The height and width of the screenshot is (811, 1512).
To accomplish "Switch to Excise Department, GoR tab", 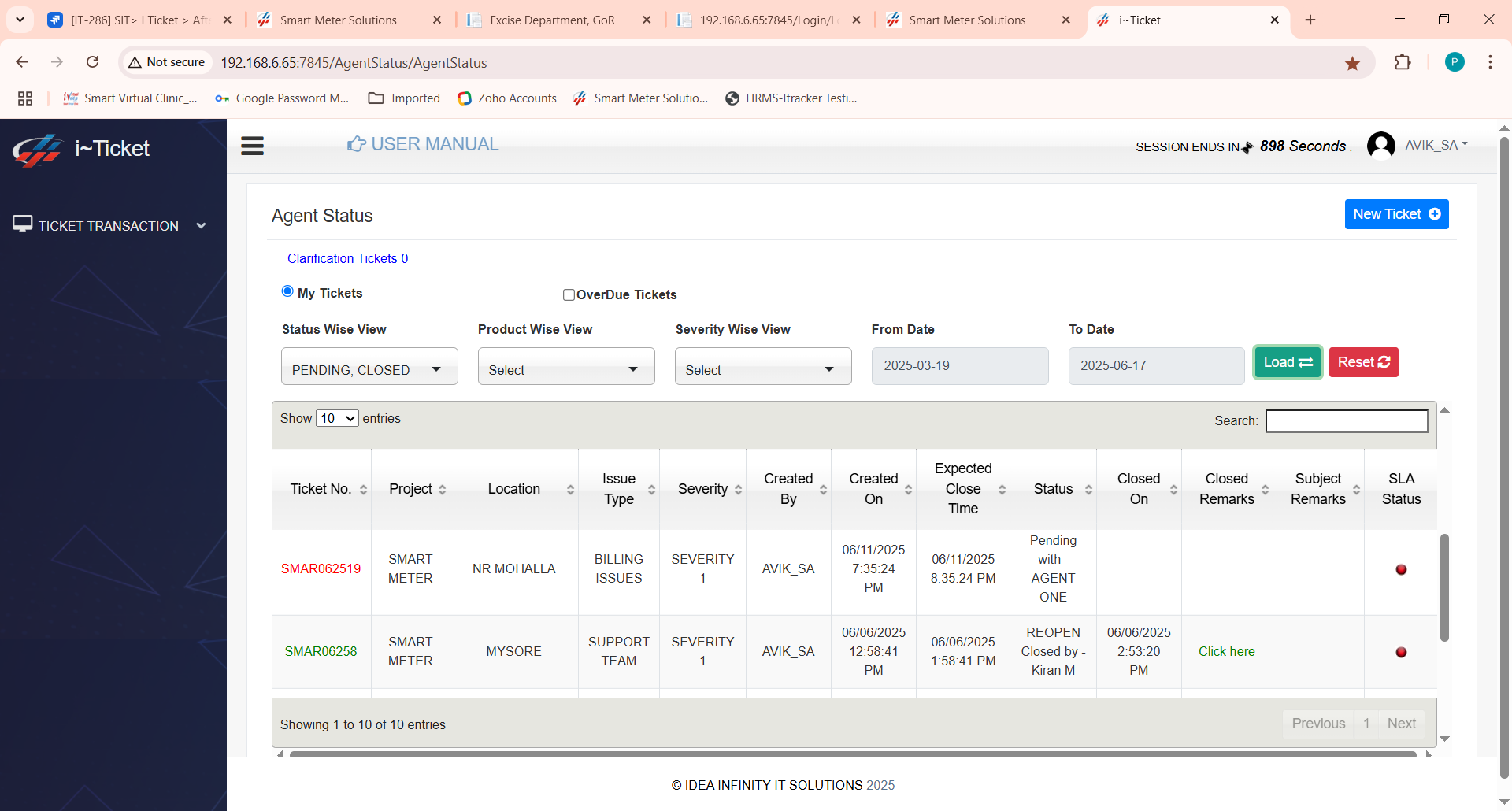I will coord(559,20).
